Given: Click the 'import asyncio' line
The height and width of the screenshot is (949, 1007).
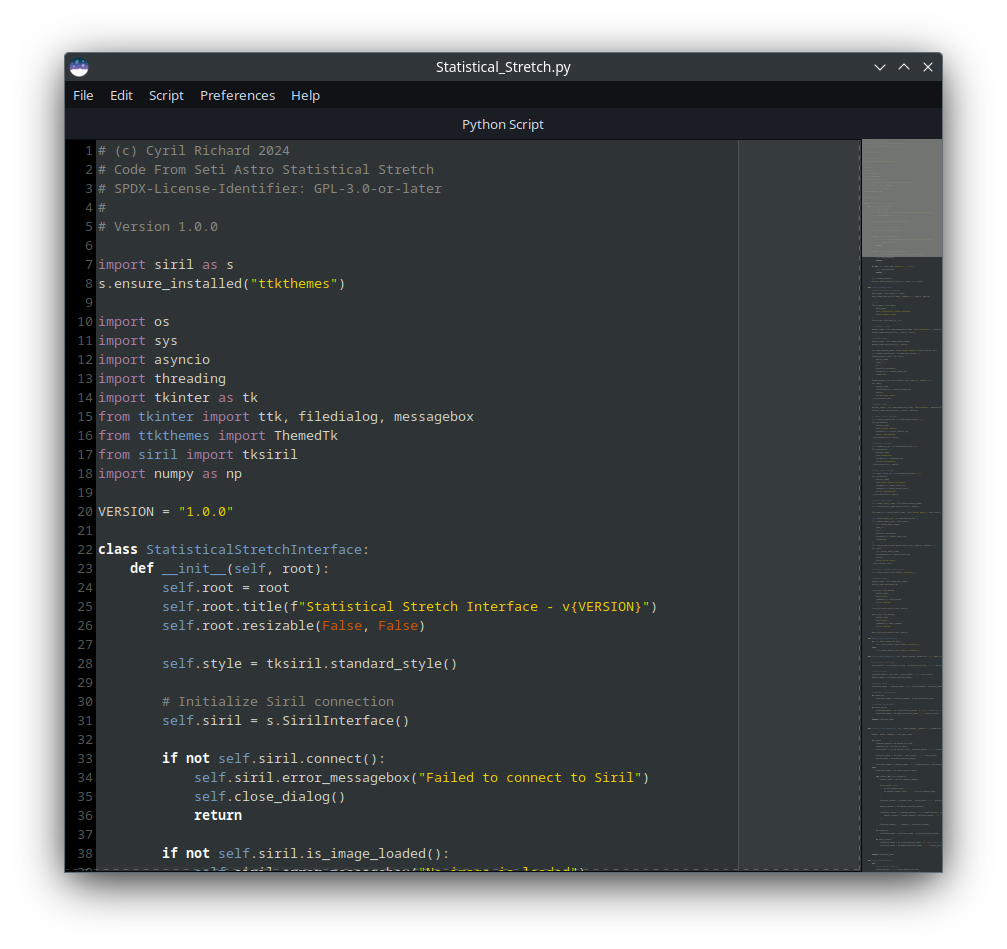Looking at the screenshot, I should pyautogui.click(x=153, y=360).
